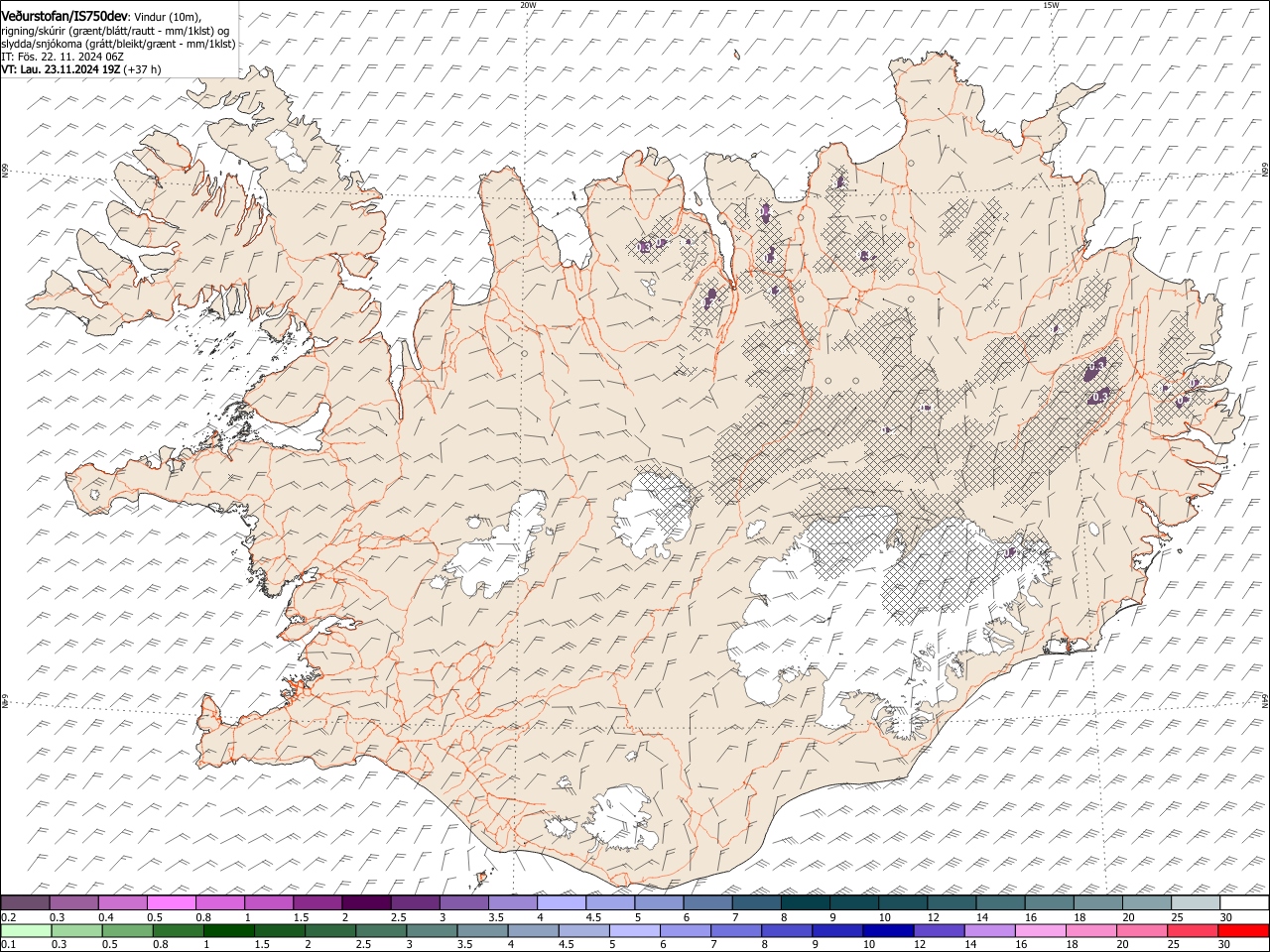Click the 10–12 deep blue legend swatch
This screenshot has height=952, width=1270.
point(888,930)
